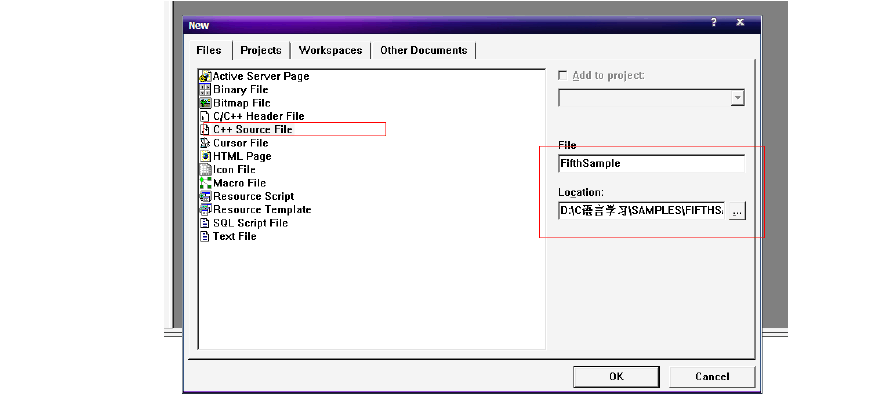Screen dimensions: 892x398
Task: Select the Resource Template icon
Action: (205, 209)
